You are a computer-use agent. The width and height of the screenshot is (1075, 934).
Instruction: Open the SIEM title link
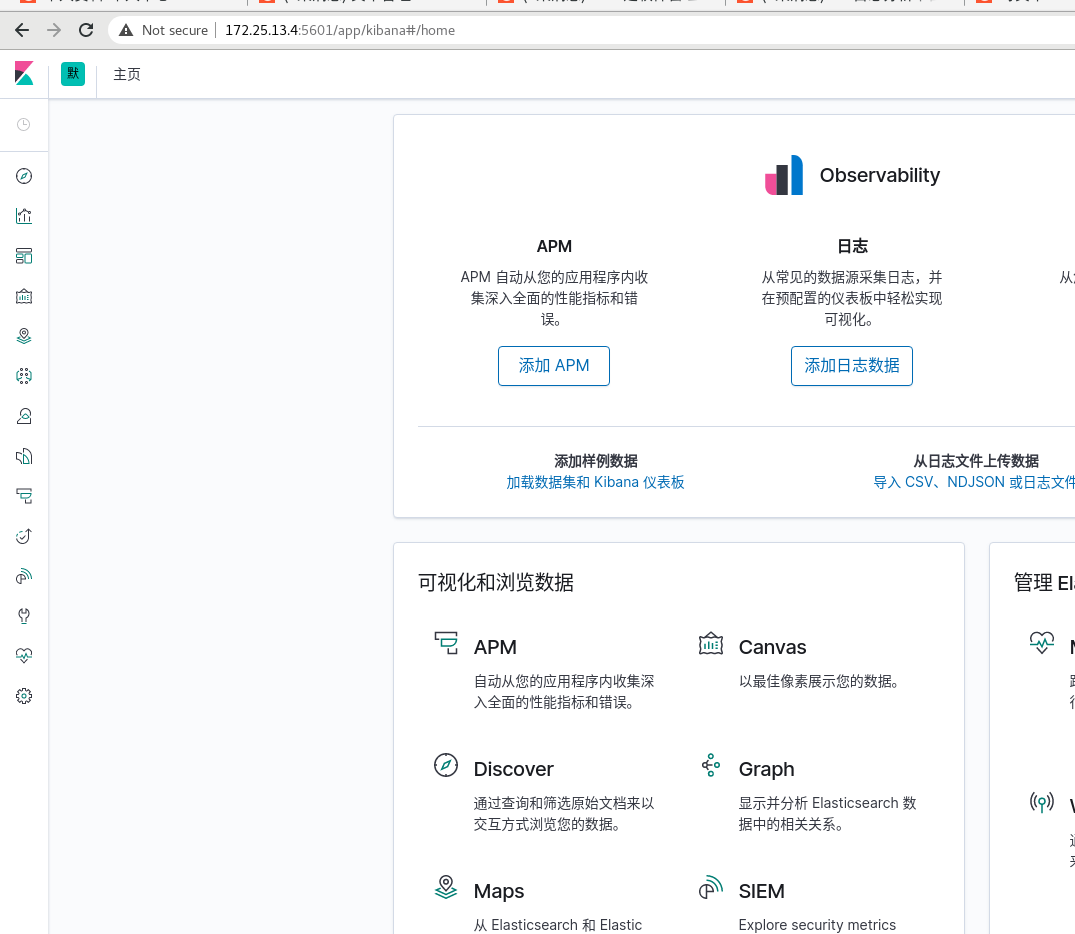pos(761,891)
